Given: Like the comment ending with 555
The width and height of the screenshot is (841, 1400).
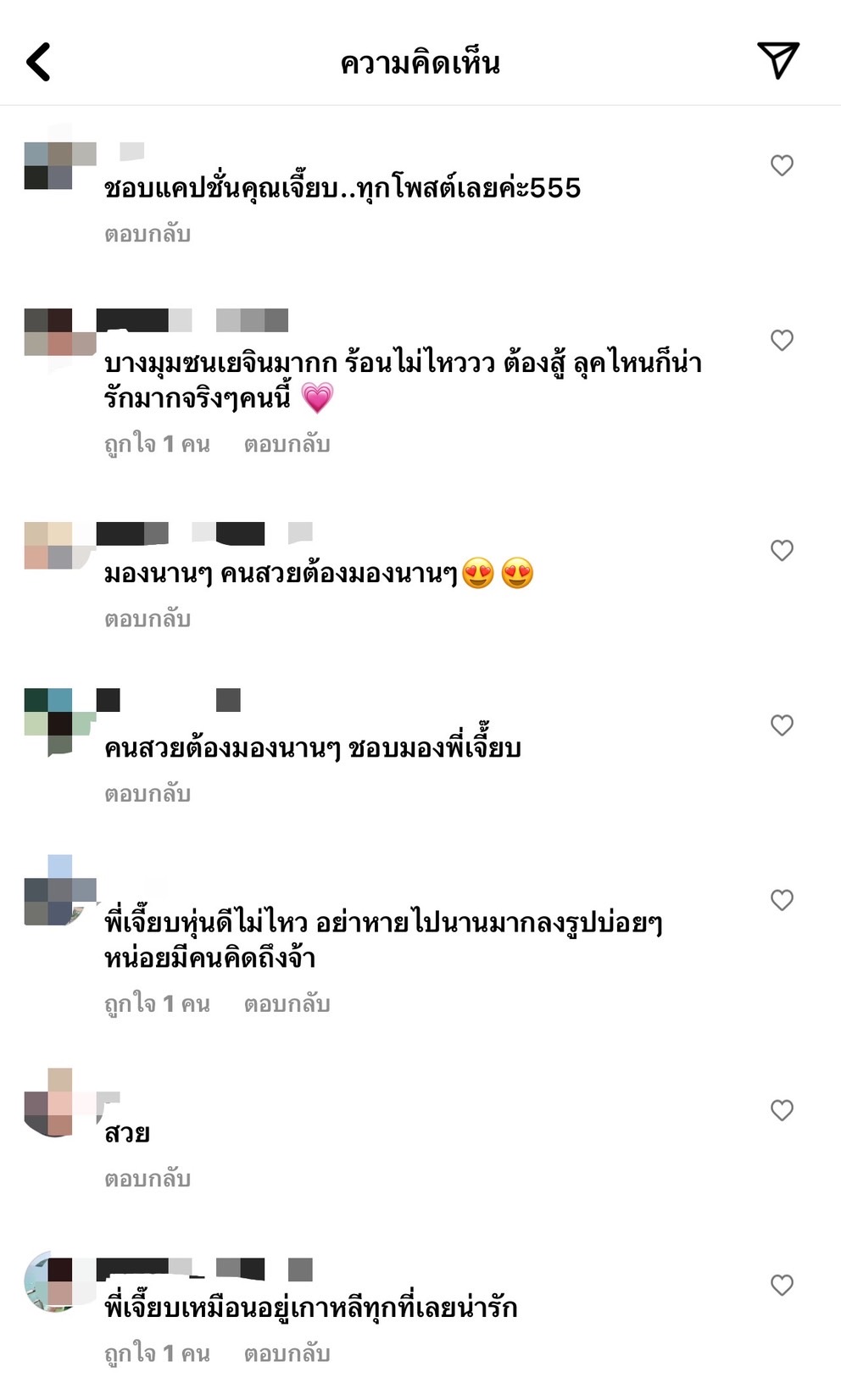Looking at the screenshot, I should (782, 165).
